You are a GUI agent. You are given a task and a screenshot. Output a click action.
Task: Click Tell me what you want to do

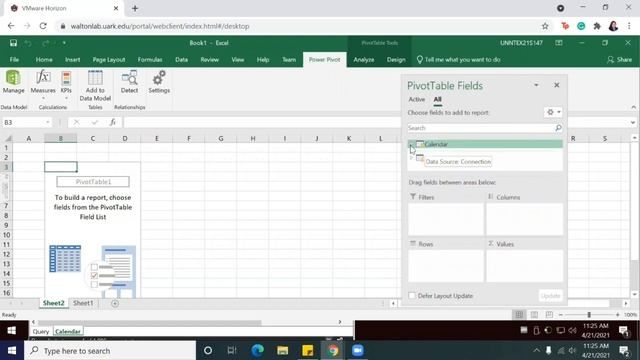coord(458,60)
